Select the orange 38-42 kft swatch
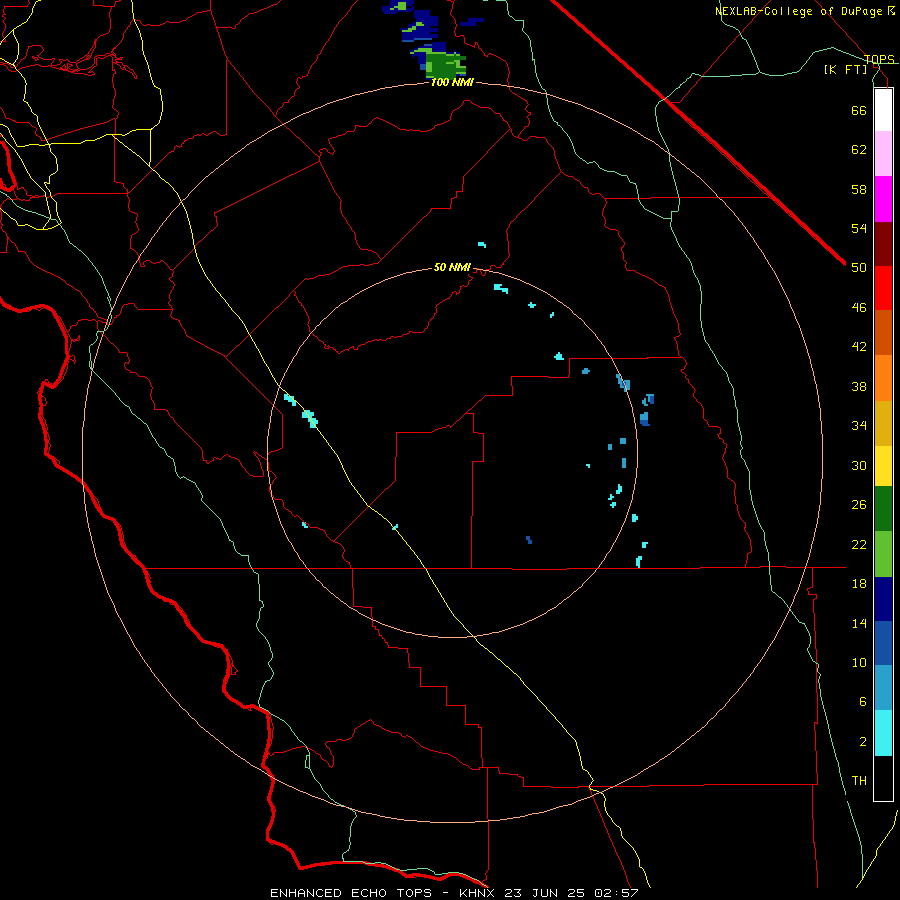This screenshot has height=900, width=900. [883, 378]
